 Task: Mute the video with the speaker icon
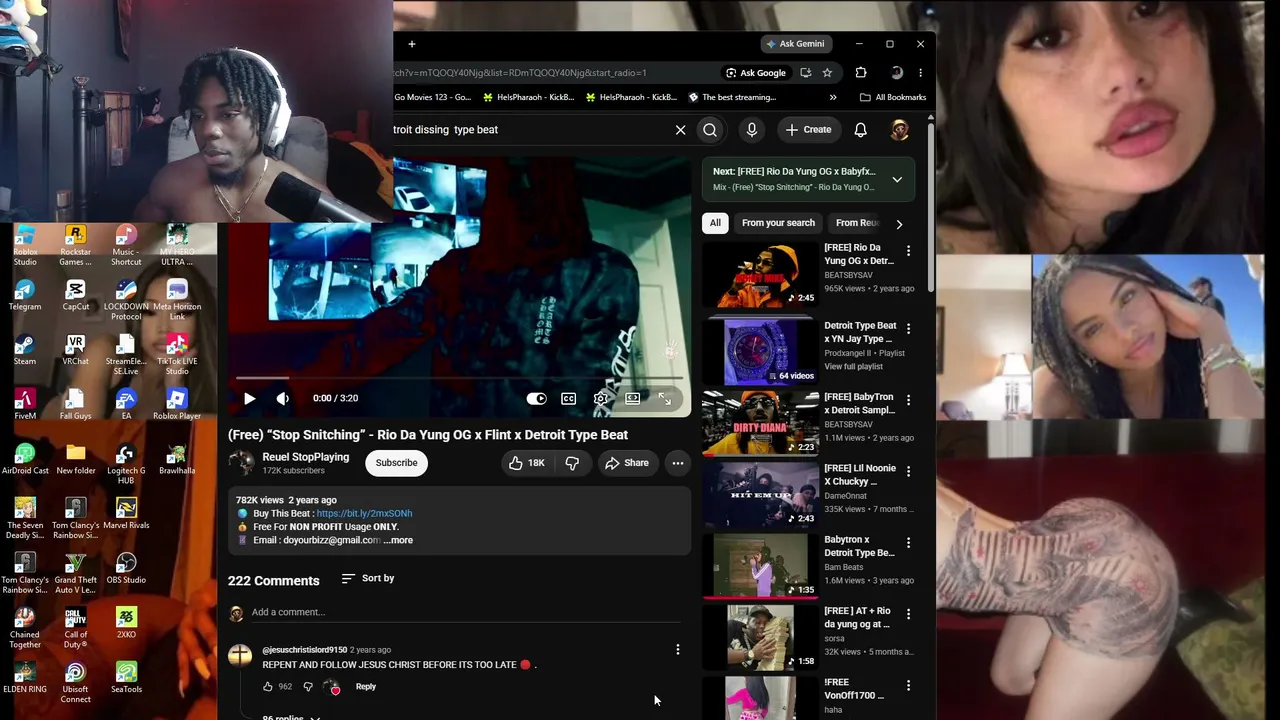tap(283, 398)
